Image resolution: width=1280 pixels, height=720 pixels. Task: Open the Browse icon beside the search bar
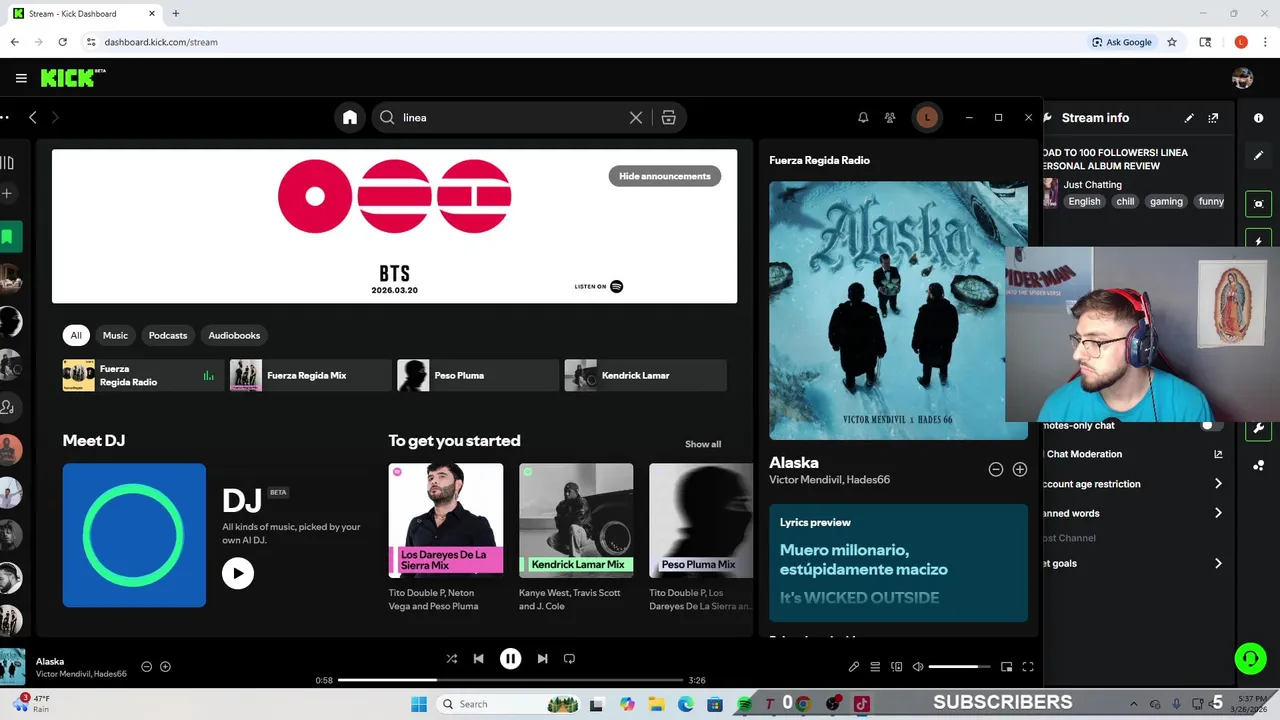(669, 118)
